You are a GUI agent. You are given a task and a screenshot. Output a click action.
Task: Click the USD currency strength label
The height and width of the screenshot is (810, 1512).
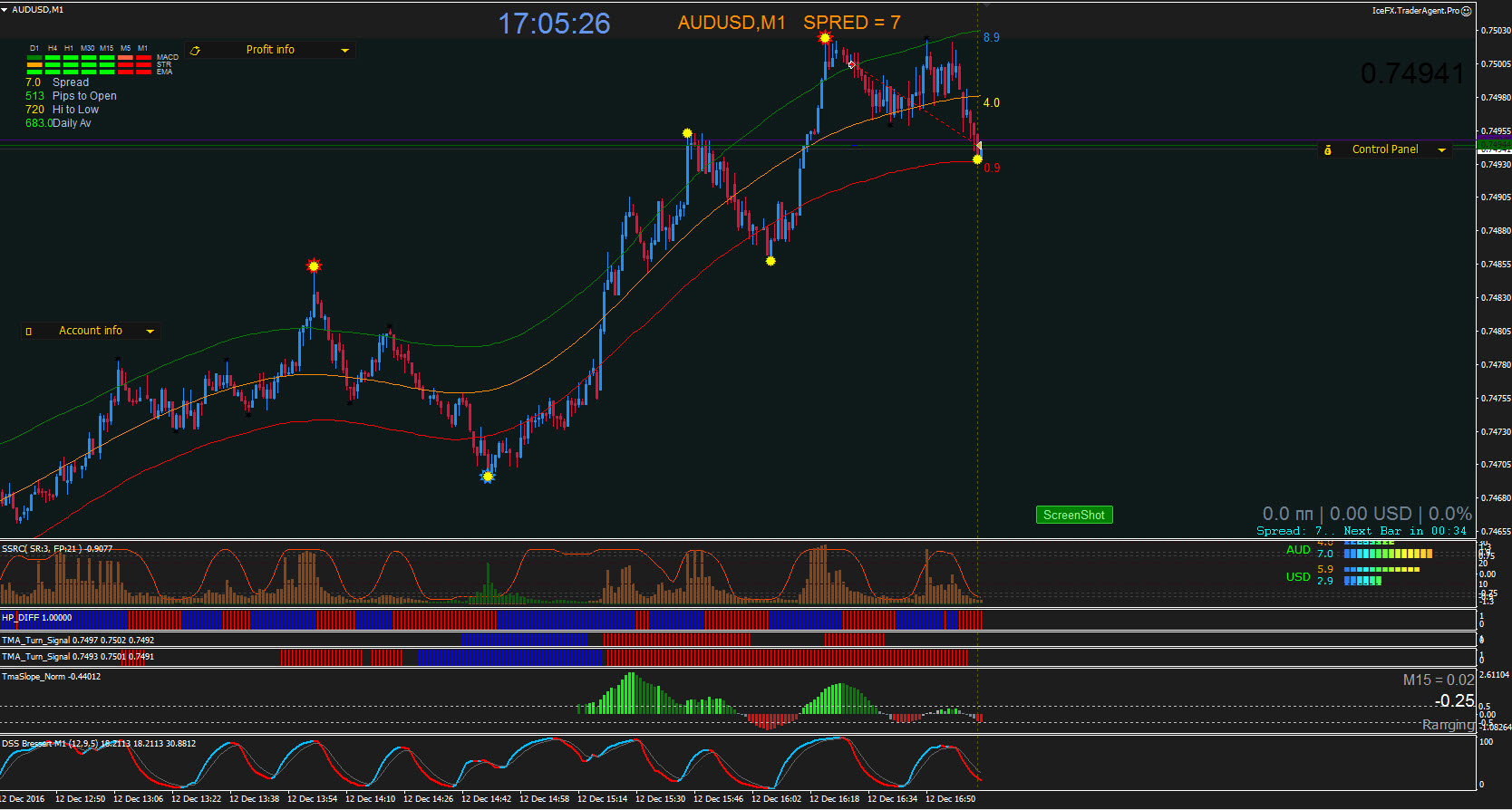tap(1298, 577)
